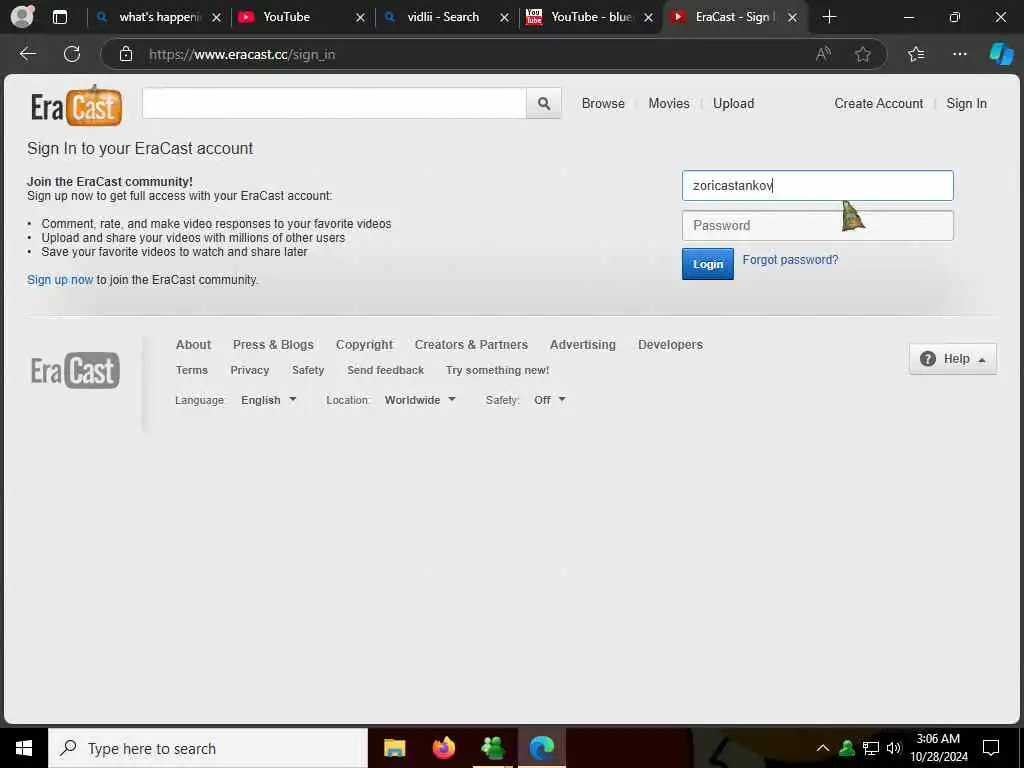Viewport: 1024px width, 768px height.
Task: Expand the Help button menu
Action: pyautogui.click(x=953, y=359)
